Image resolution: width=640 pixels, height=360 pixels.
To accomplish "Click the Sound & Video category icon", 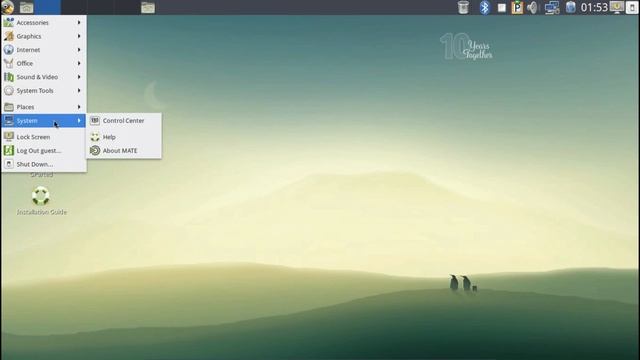I will pos(9,77).
